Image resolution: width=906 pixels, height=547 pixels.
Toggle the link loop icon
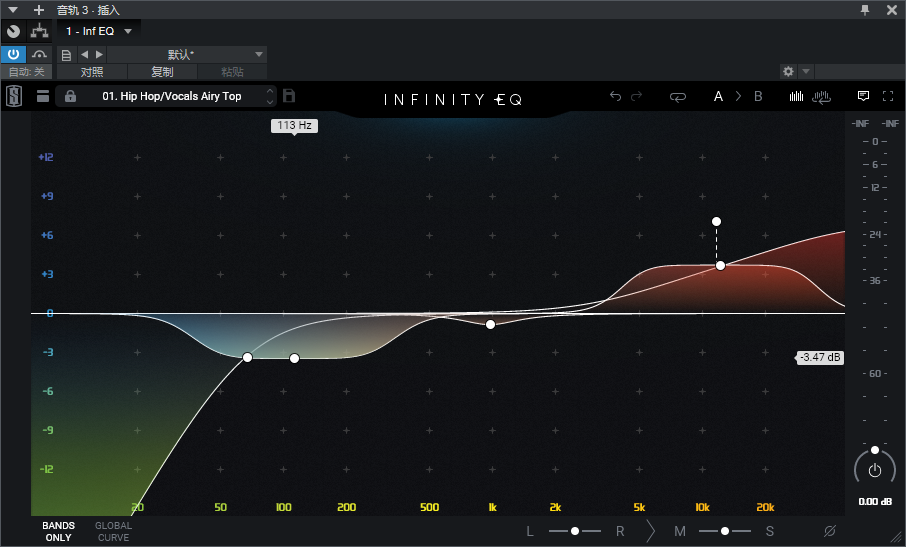tap(678, 96)
